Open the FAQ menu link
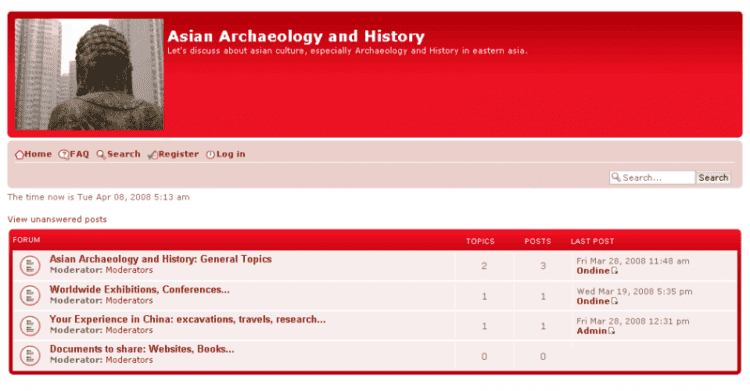The height and width of the screenshot is (391, 750). click(79, 154)
